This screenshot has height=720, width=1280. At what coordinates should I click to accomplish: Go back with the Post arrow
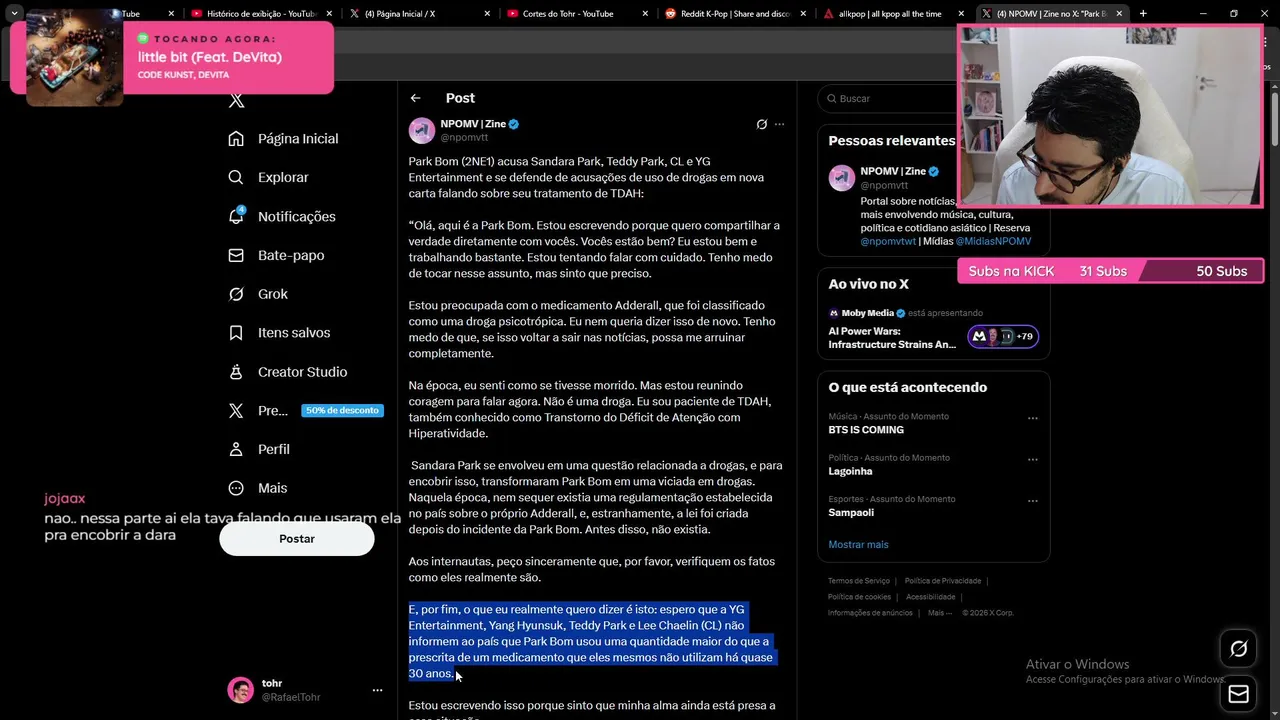coord(415,98)
